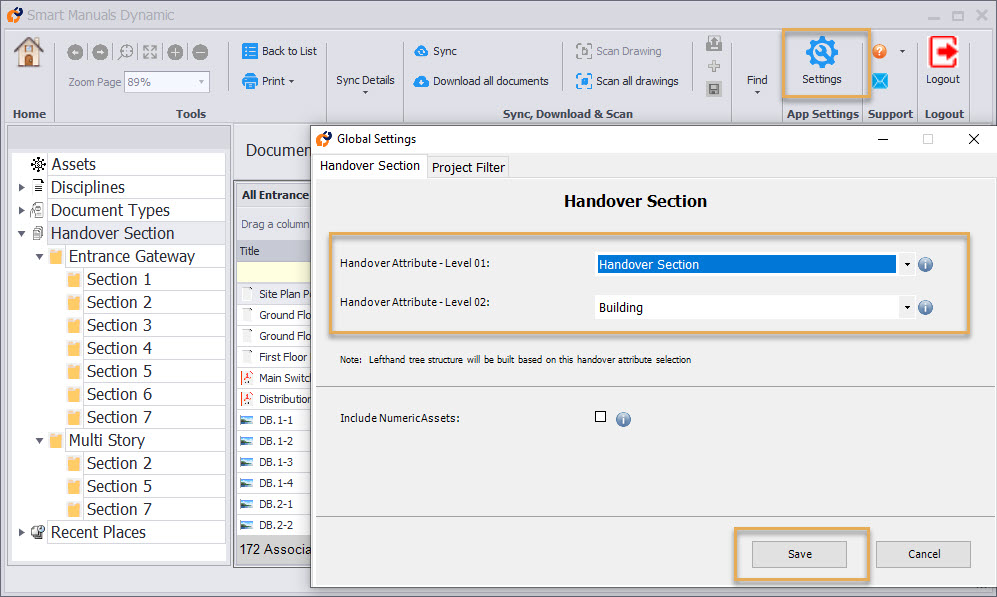Click Back to List
The image size is (997, 597).
[x=279, y=51]
